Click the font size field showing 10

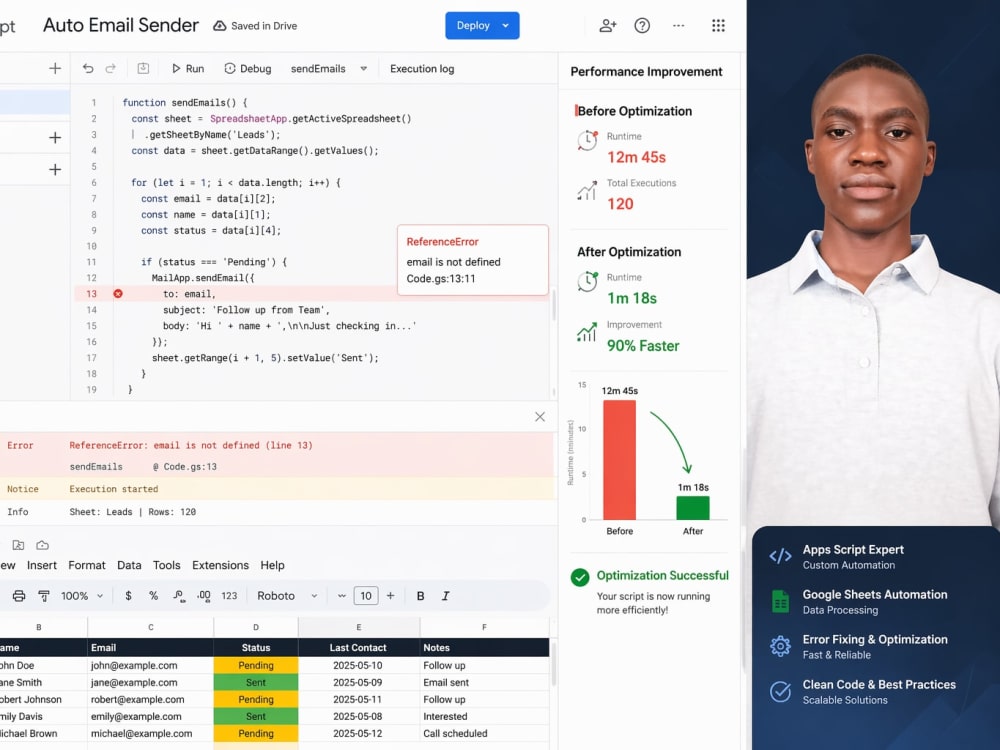point(366,596)
